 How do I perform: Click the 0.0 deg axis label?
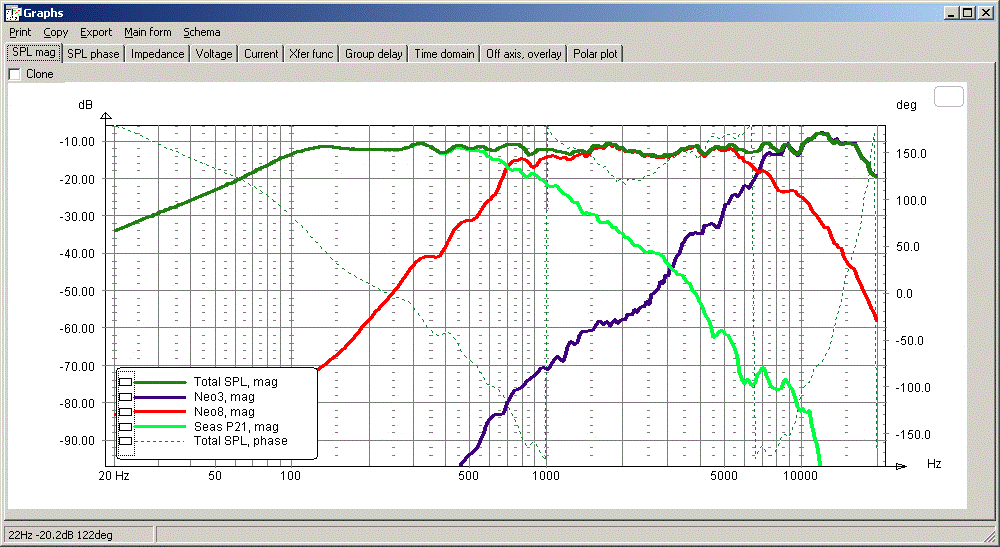click(x=904, y=294)
